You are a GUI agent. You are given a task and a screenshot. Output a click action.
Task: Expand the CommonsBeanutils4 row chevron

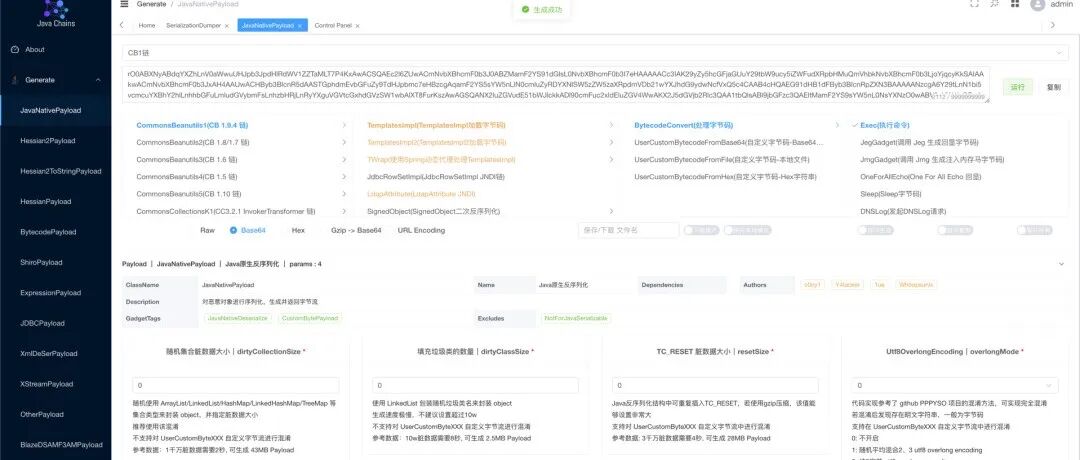coord(344,177)
